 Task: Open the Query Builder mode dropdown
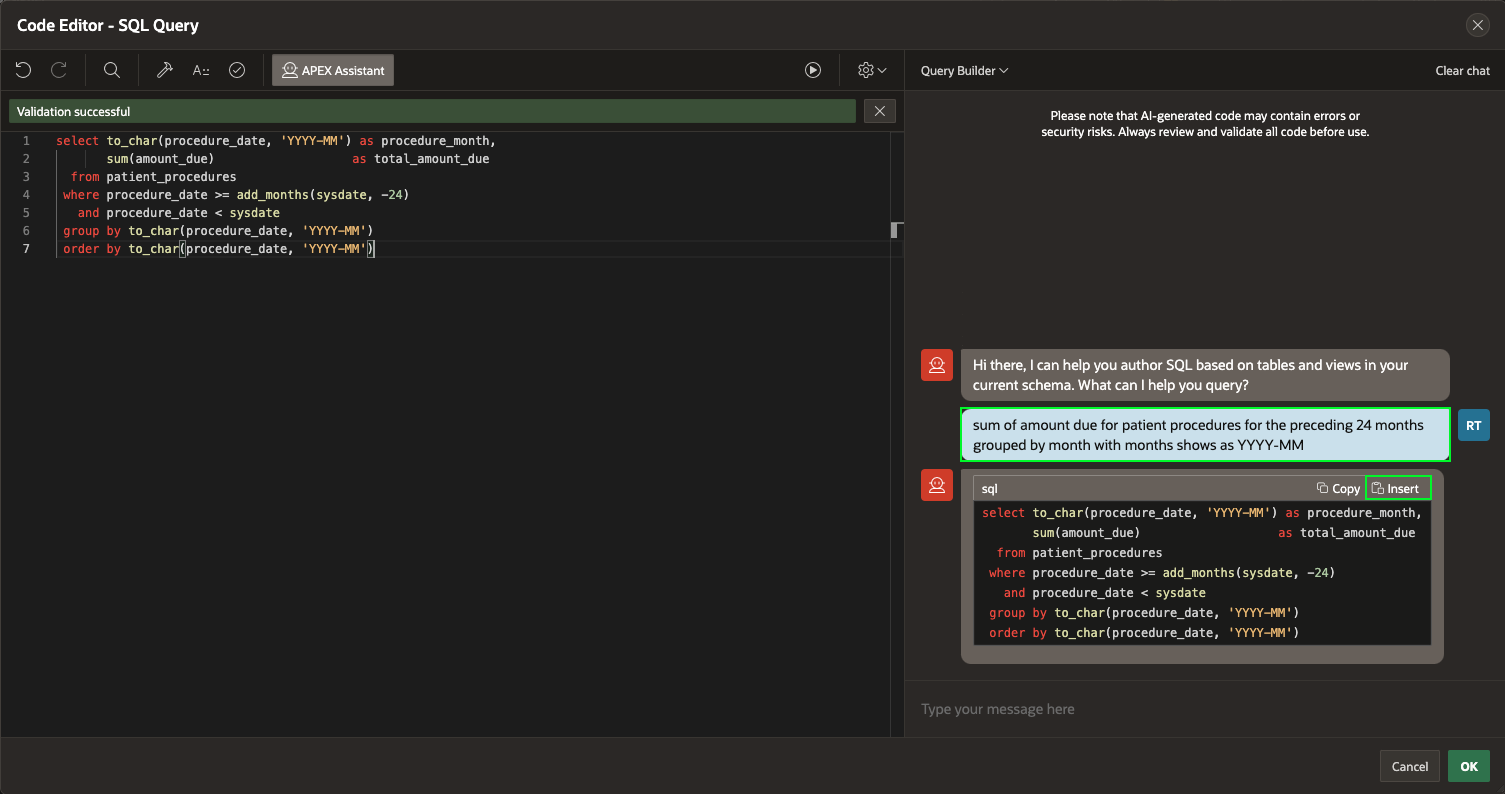click(964, 71)
